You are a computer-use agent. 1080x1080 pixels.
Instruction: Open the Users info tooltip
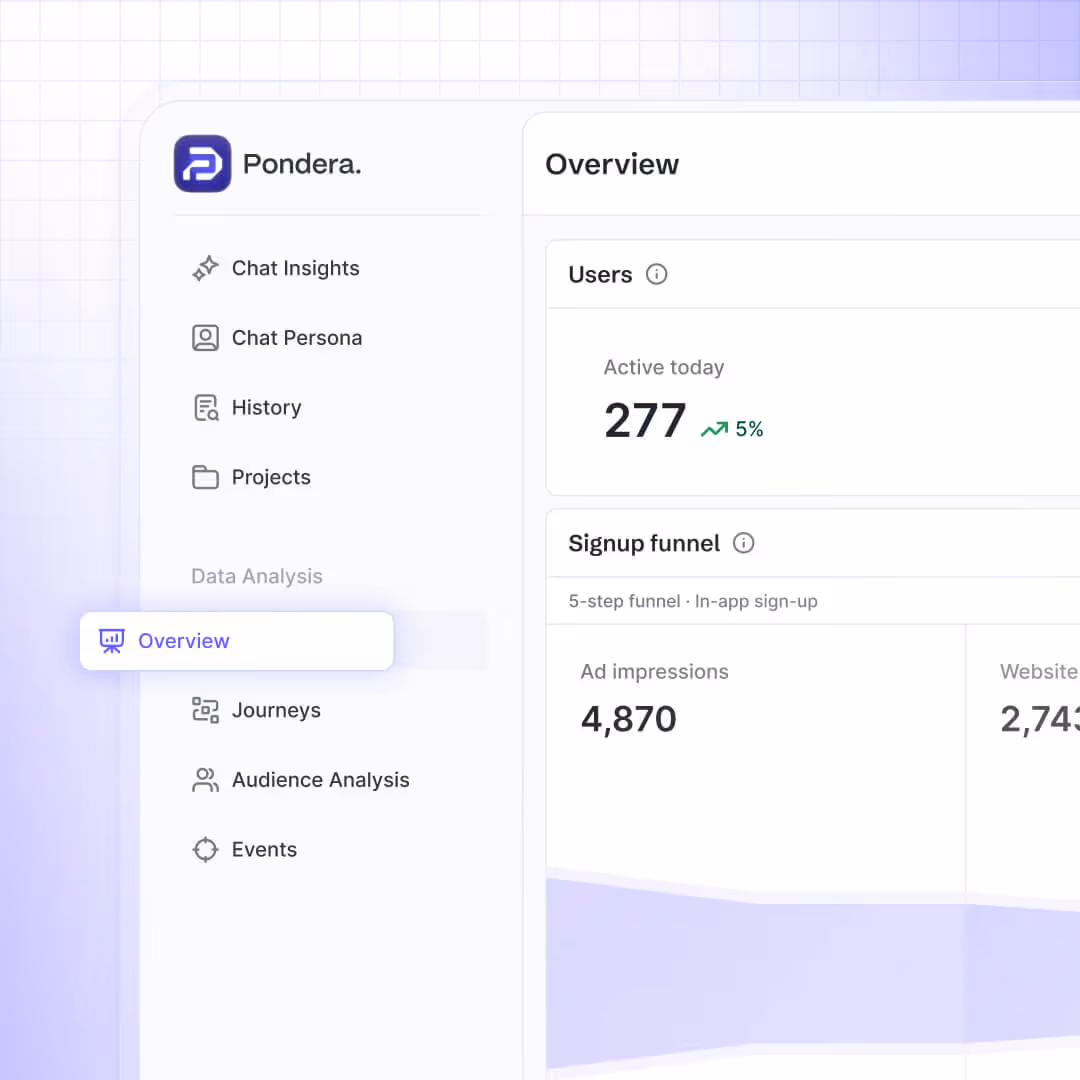click(x=657, y=274)
